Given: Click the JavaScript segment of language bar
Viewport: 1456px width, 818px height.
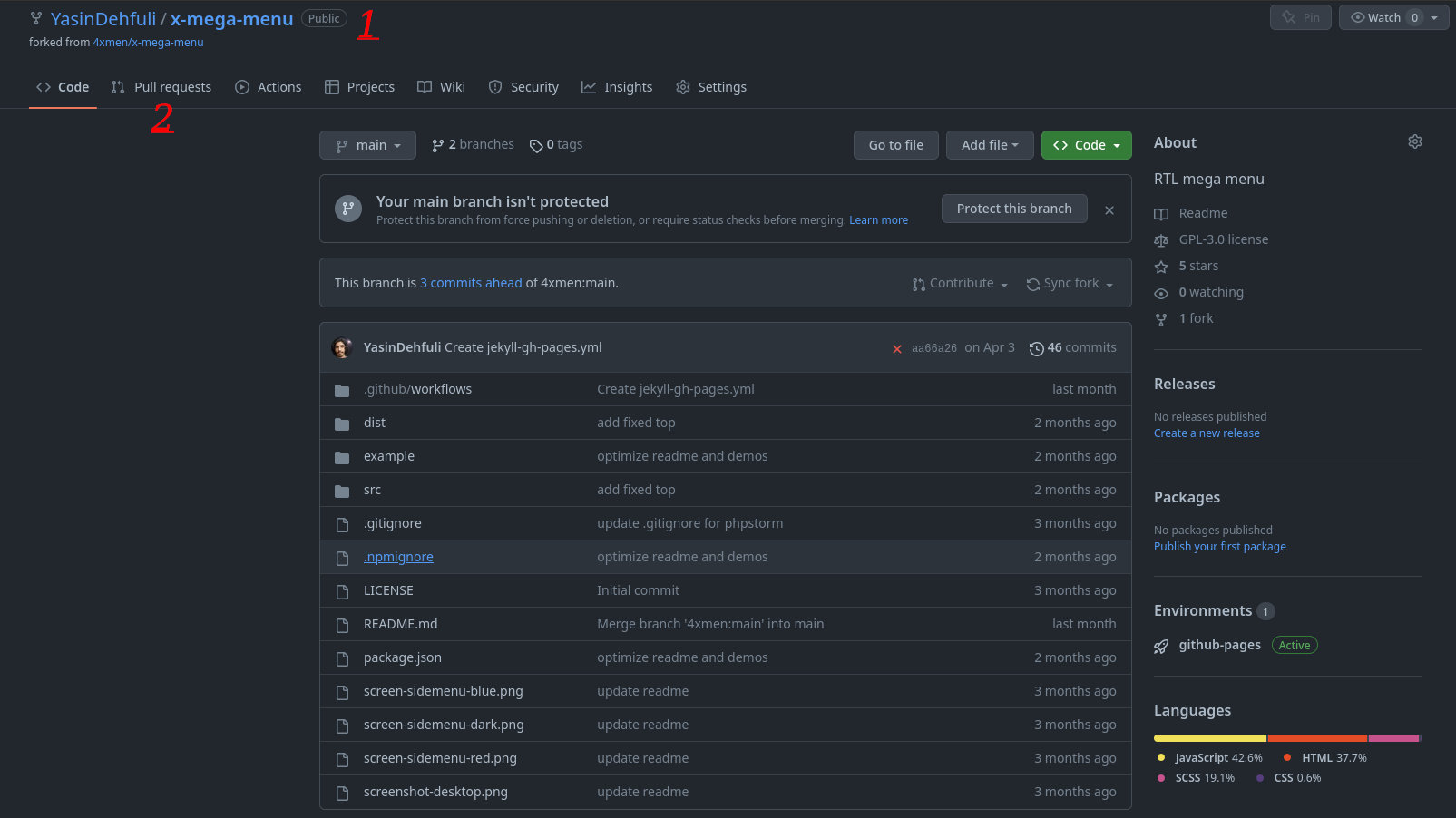Looking at the screenshot, I should [x=1210, y=738].
